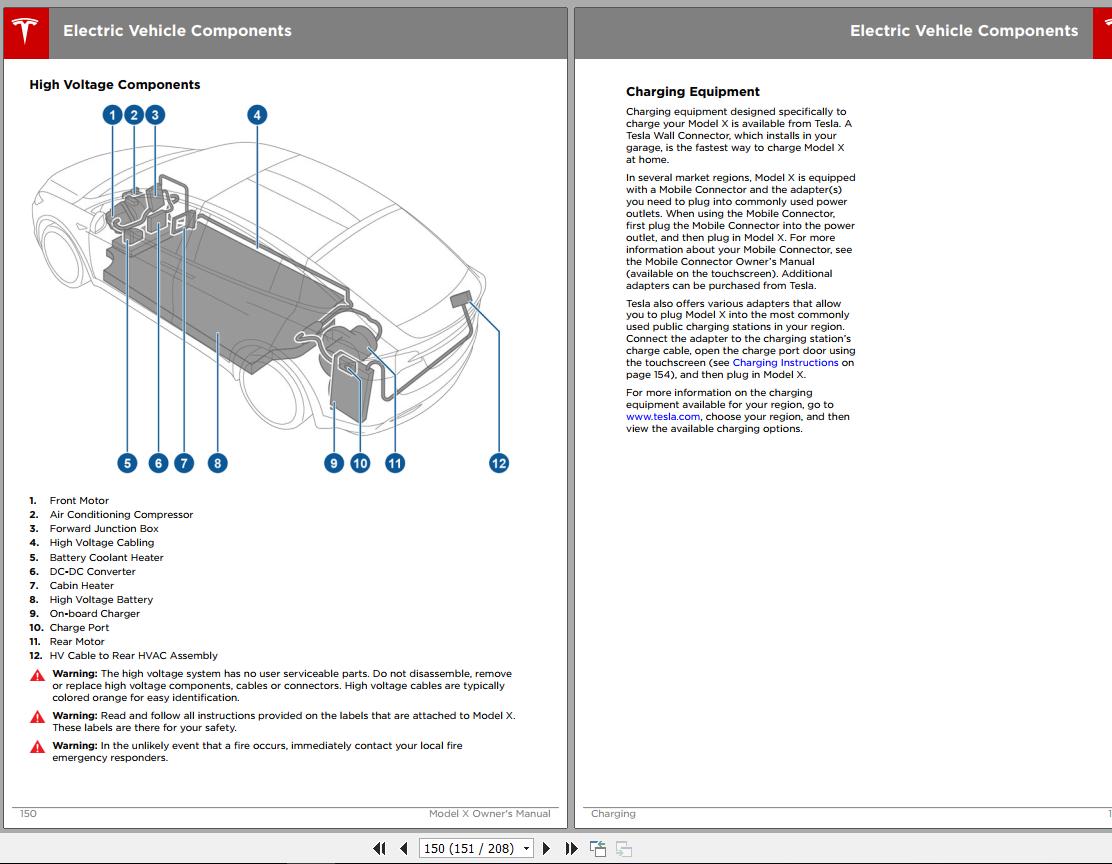The height and width of the screenshot is (864, 1112).
Task: Click the previous view navigation icon
Action: click(x=598, y=848)
